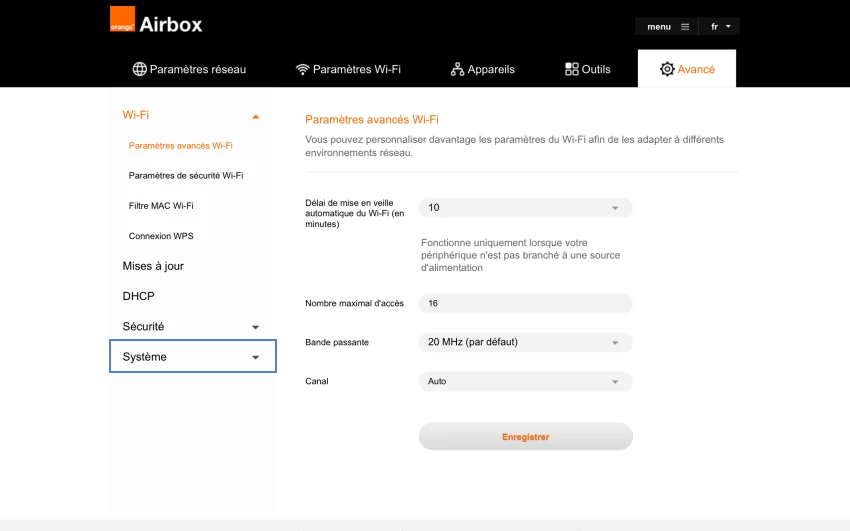Screen dimensions: 850x531
Task: Open the Canal dropdown set to Auto
Action: click(525, 381)
